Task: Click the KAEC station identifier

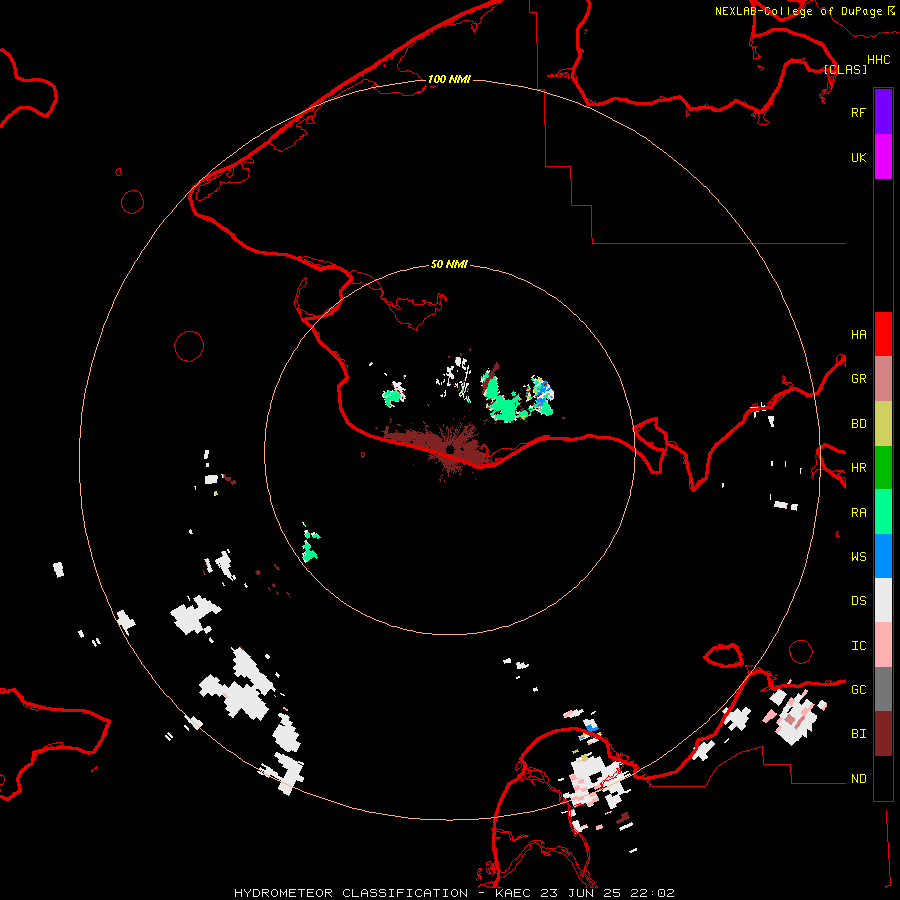Action: (516, 893)
